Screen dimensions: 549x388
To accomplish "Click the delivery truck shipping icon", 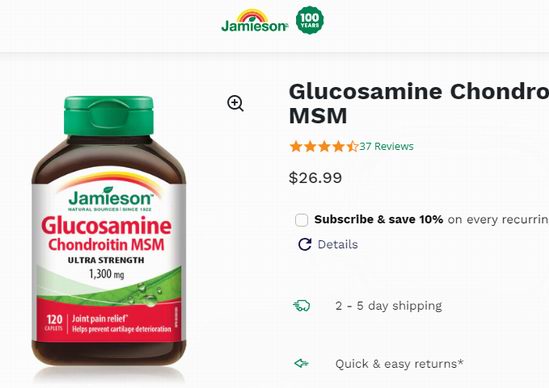I will click(301, 305).
